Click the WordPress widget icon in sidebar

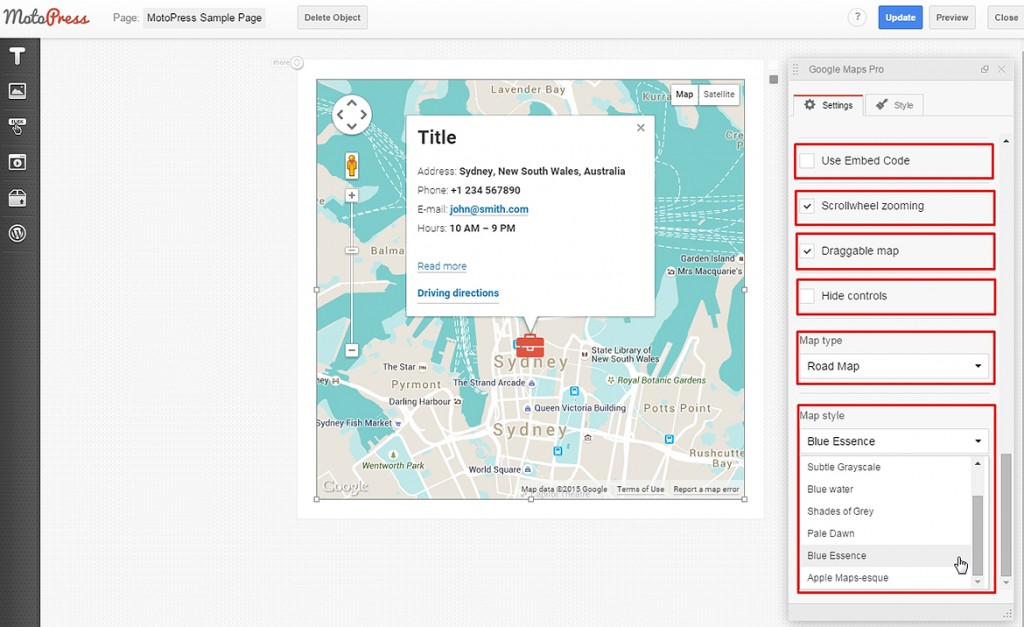(x=17, y=233)
